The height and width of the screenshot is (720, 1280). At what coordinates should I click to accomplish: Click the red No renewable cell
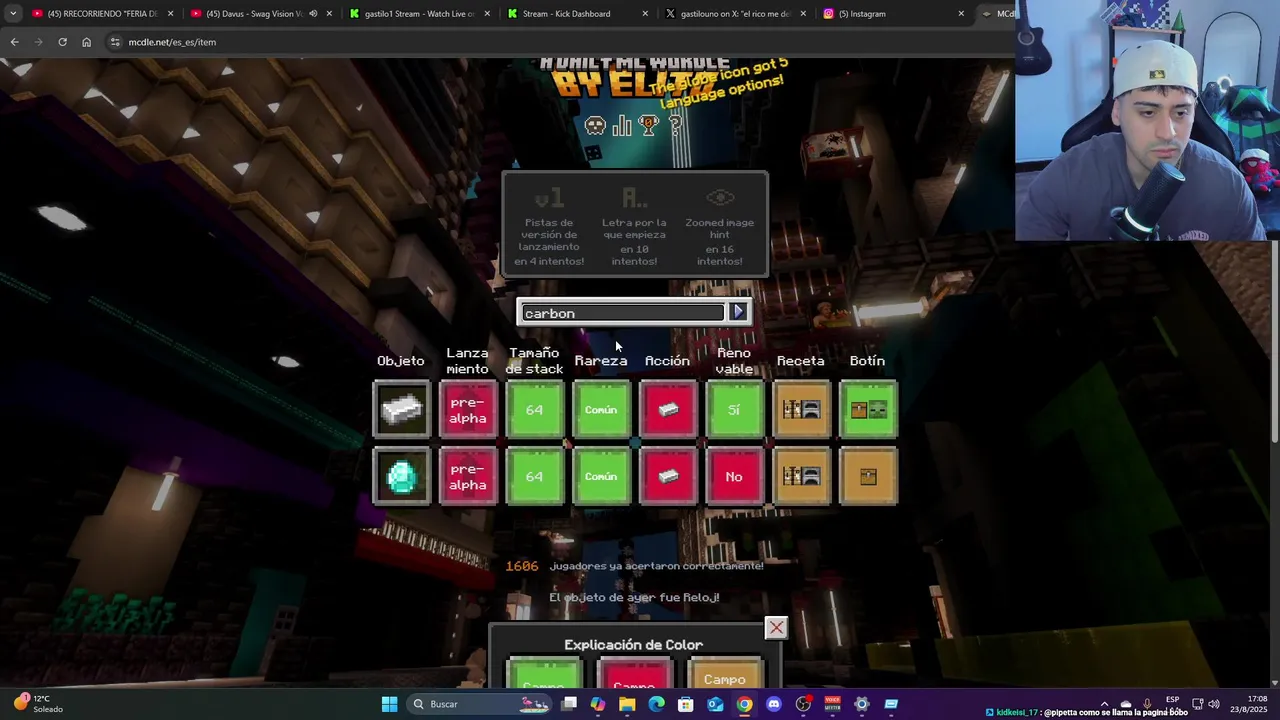[x=734, y=476]
